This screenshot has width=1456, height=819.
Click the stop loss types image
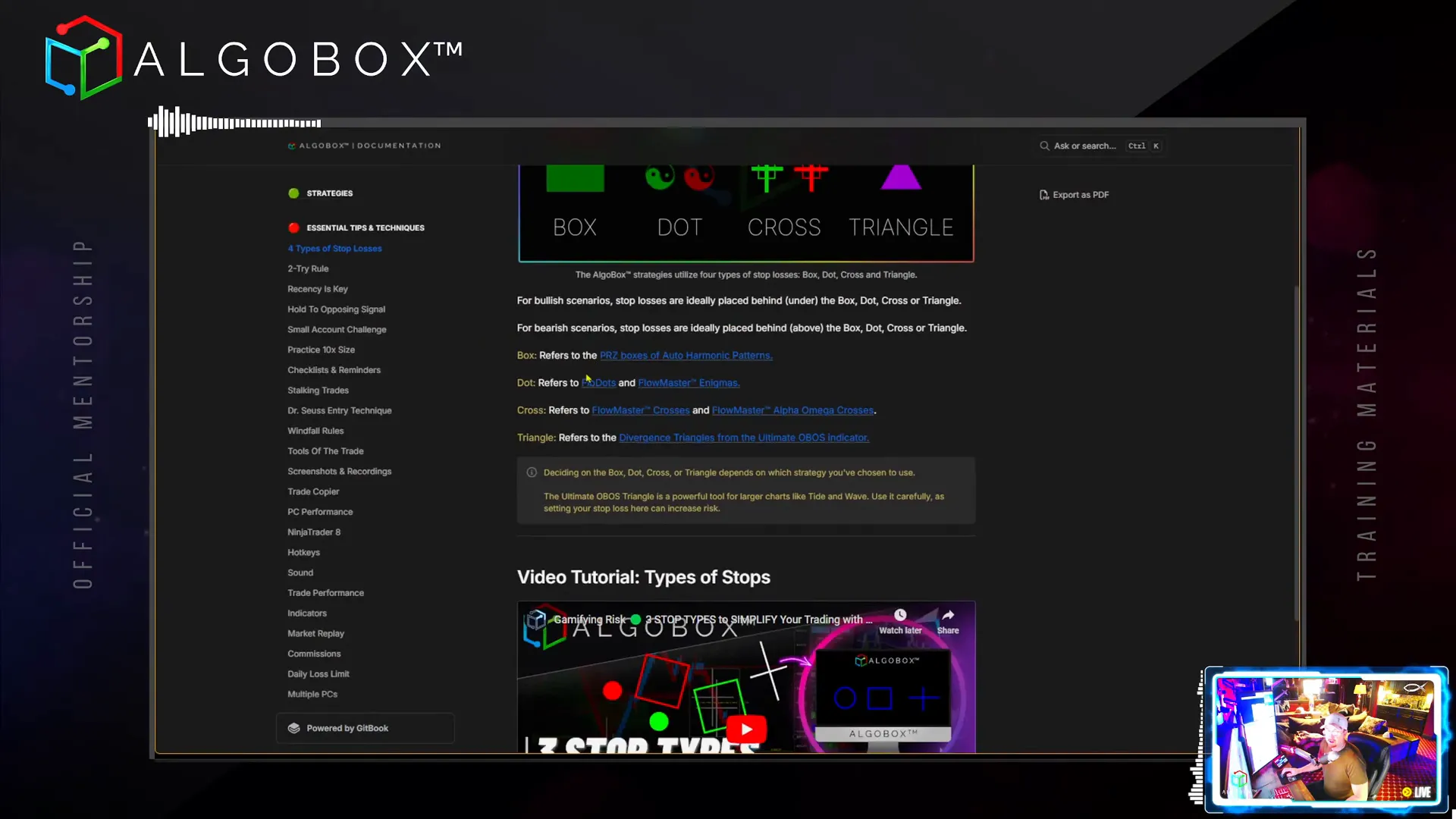(x=746, y=213)
